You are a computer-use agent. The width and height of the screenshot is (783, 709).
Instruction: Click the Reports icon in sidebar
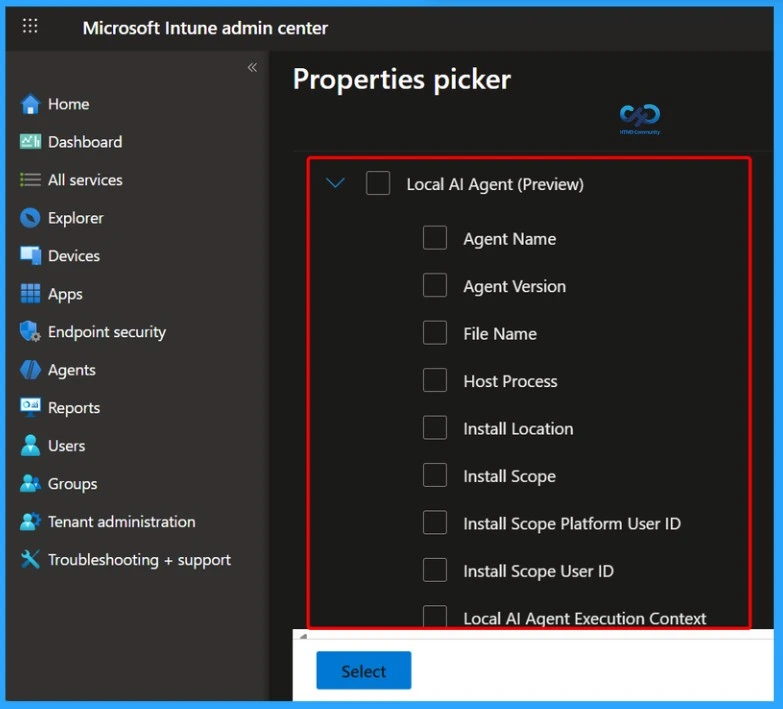point(30,407)
